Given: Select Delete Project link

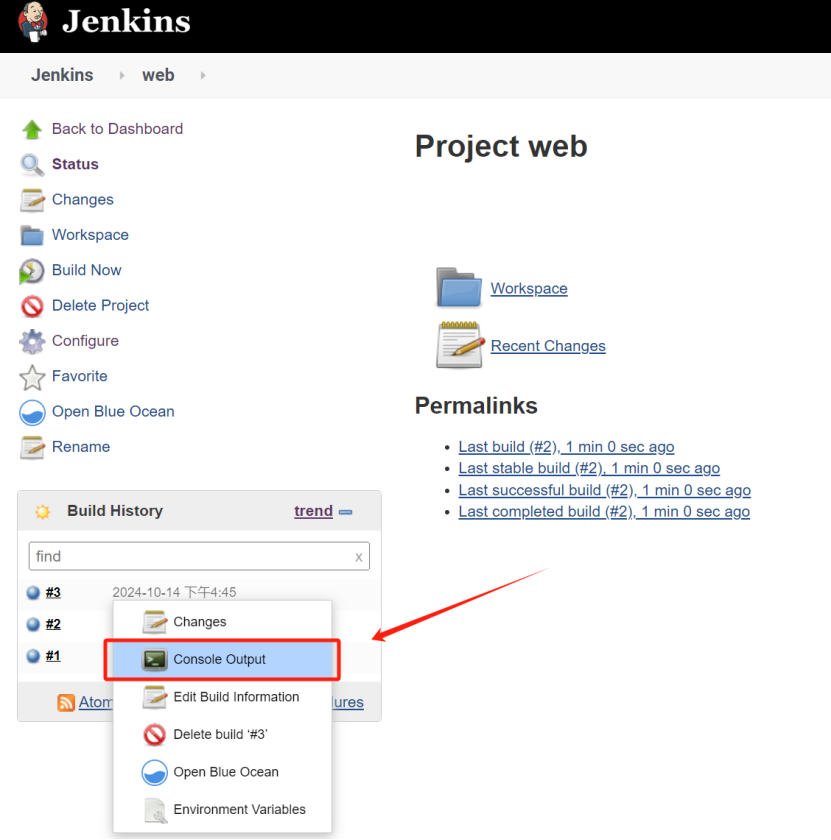Looking at the screenshot, I should (100, 305).
